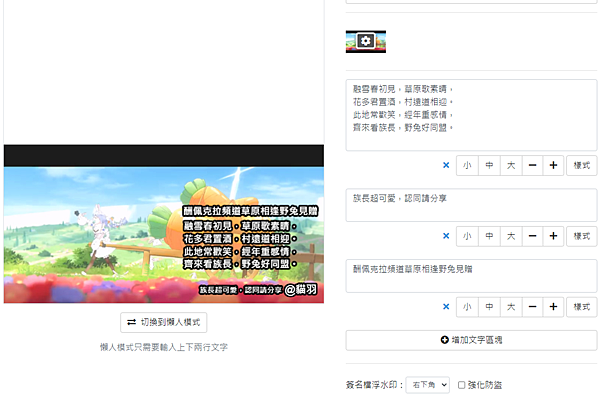Image resolution: width=600 pixels, height=396 pixels.
Task: Focus the text field containing 族長超可愛，認同請分享
Action: point(471,205)
